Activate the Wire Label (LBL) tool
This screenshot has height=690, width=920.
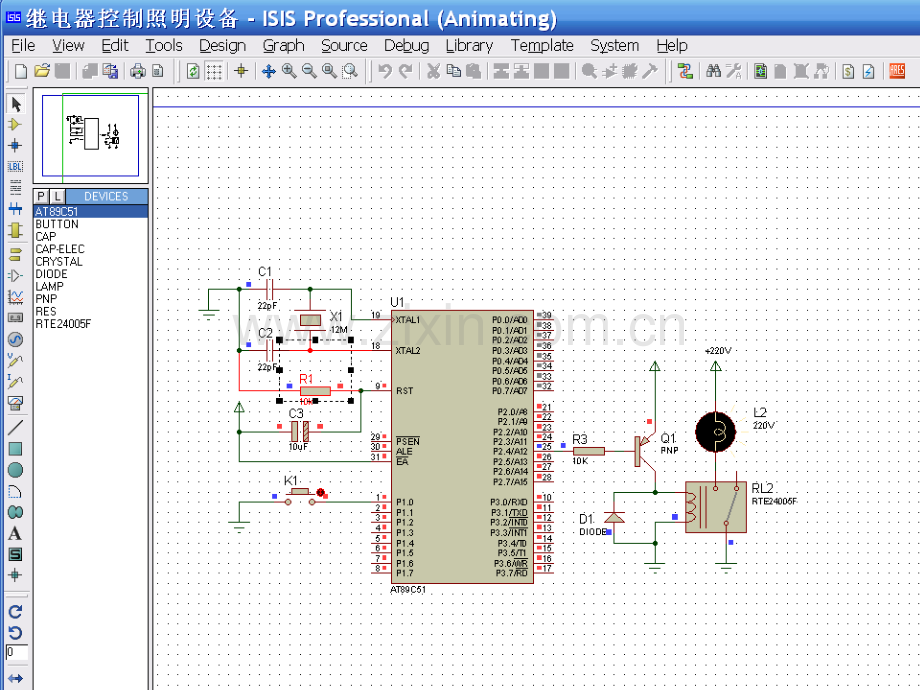point(15,167)
